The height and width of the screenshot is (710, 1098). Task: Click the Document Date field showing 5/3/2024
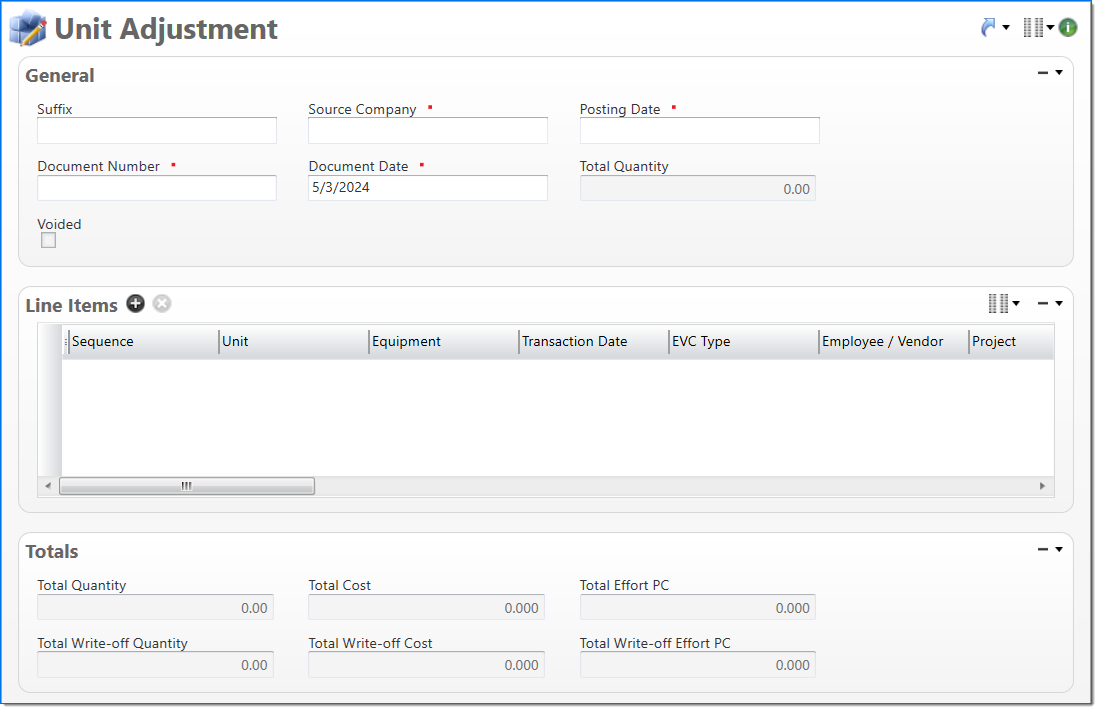point(428,188)
